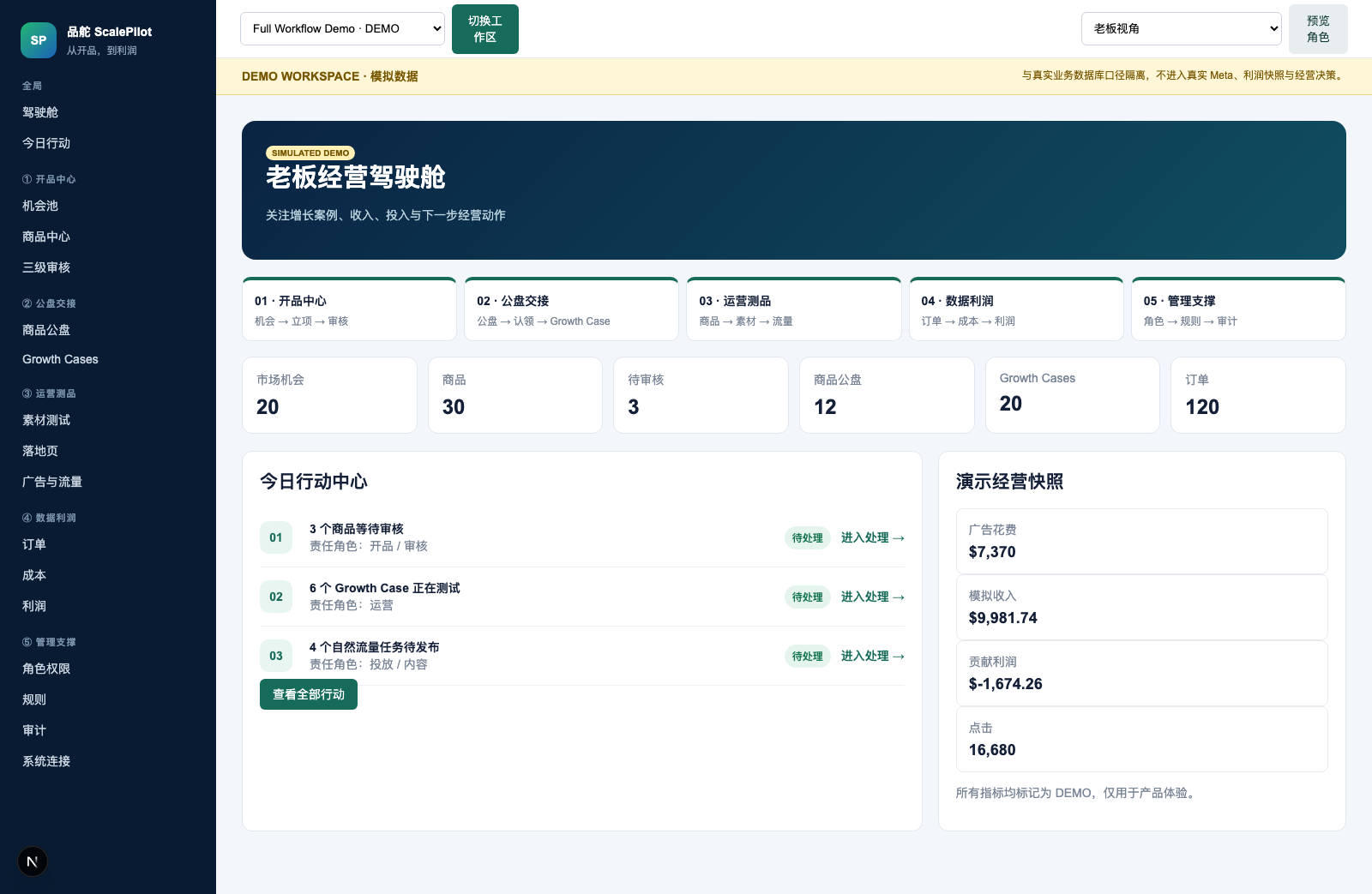Click the SP ScalePilot logo icon

(x=39, y=40)
